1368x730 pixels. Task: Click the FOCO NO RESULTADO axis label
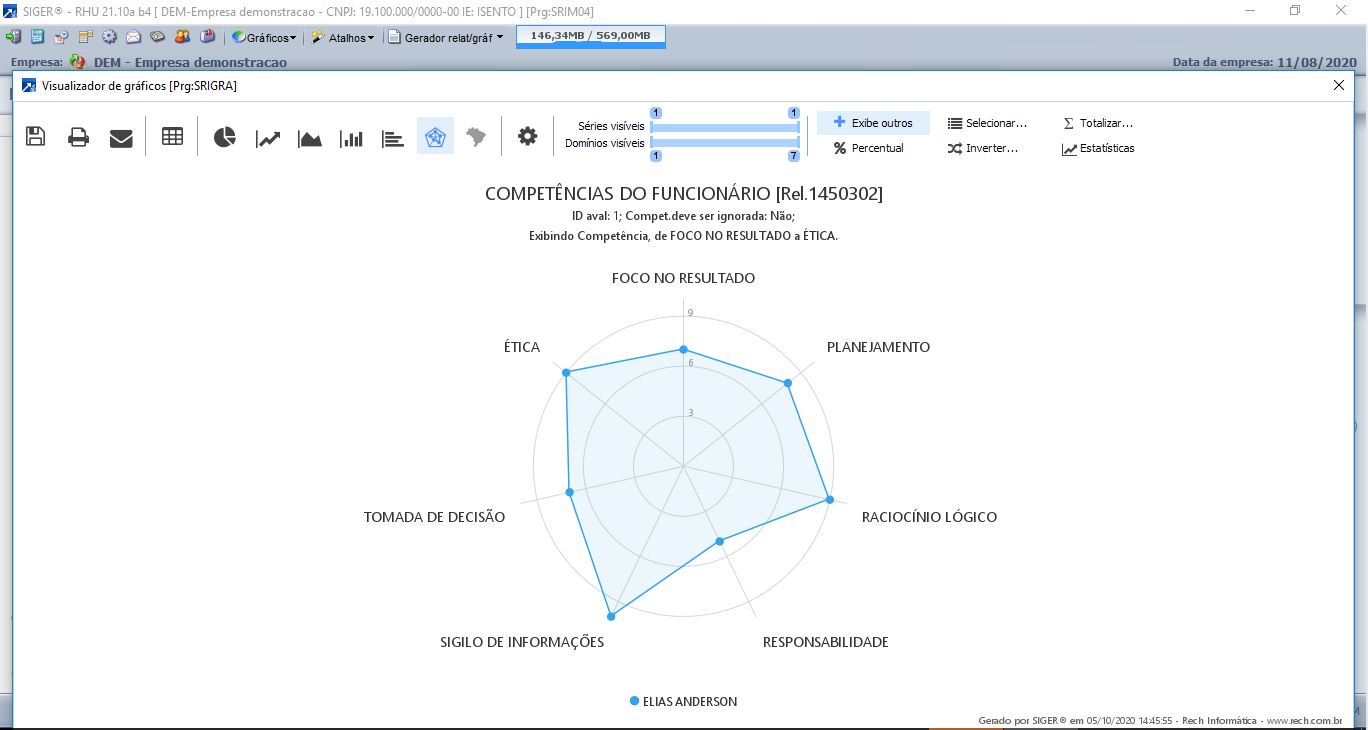(683, 278)
